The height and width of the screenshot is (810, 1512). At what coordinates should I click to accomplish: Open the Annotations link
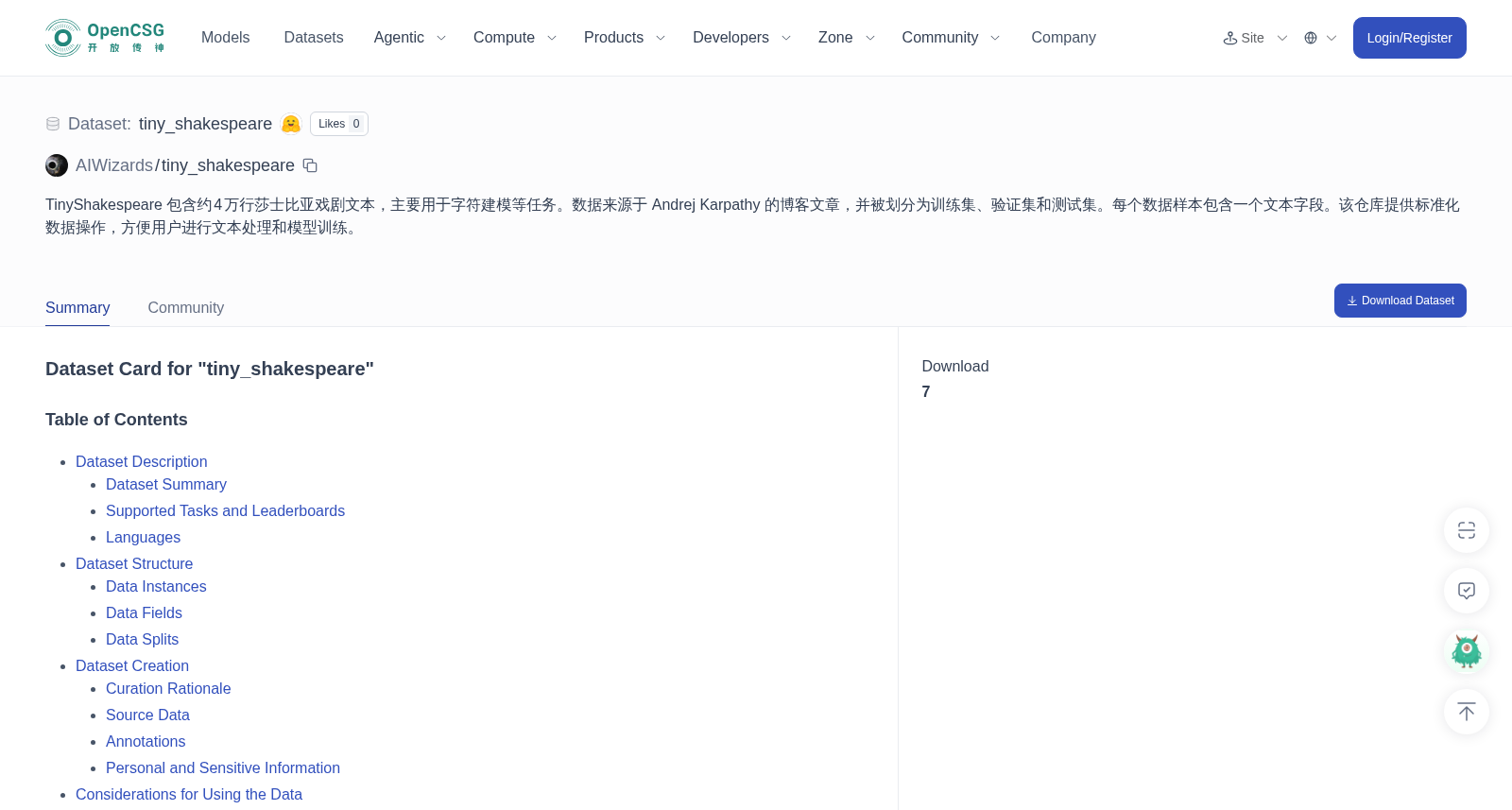point(146,741)
